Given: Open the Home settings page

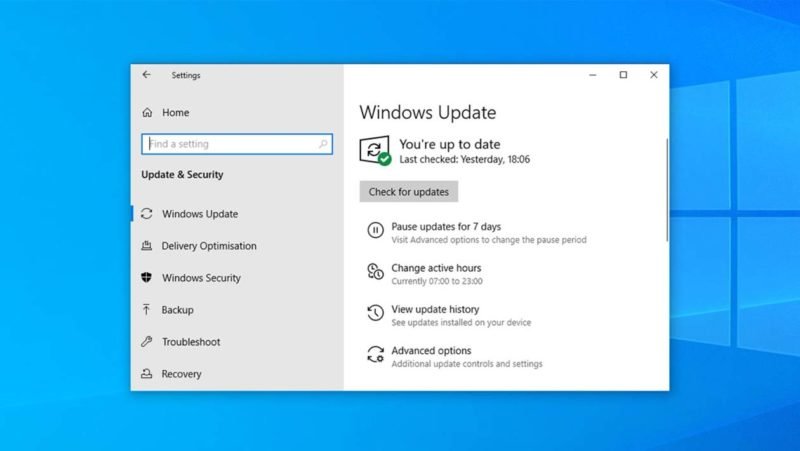Looking at the screenshot, I should click(x=176, y=112).
